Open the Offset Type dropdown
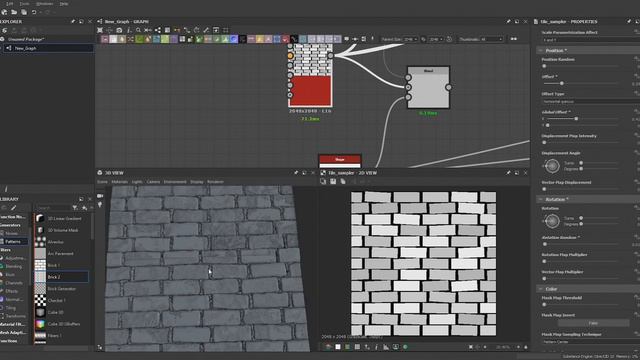Viewport: 640px width, 360px height. tap(590, 101)
